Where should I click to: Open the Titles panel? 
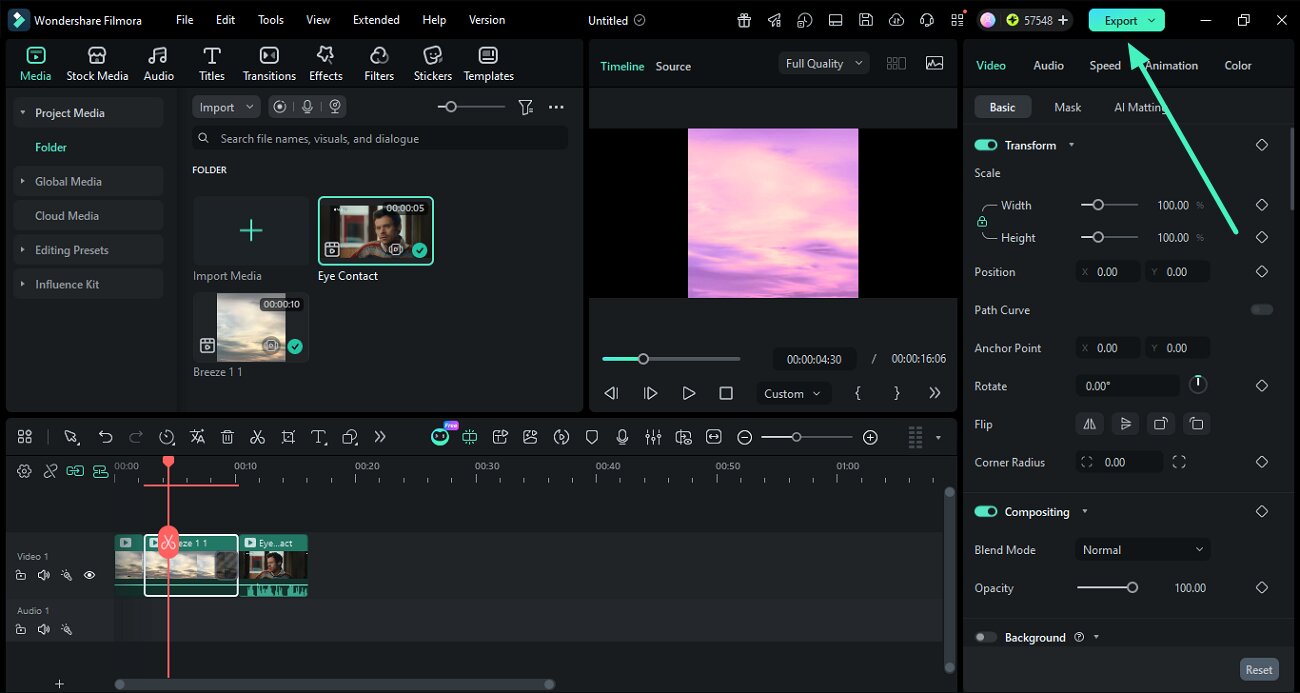(x=211, y=64)
